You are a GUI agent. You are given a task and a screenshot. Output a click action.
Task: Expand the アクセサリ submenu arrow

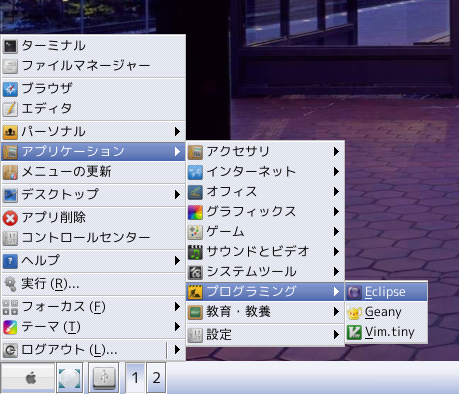tap(336, 152)
